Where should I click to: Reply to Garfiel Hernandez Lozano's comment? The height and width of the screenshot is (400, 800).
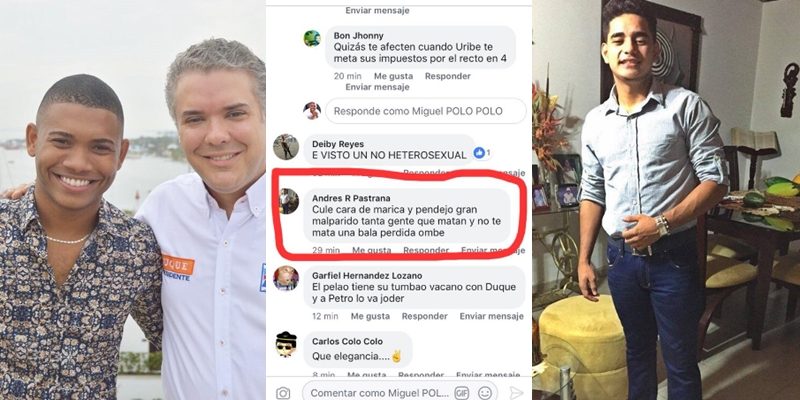point(424,316)
